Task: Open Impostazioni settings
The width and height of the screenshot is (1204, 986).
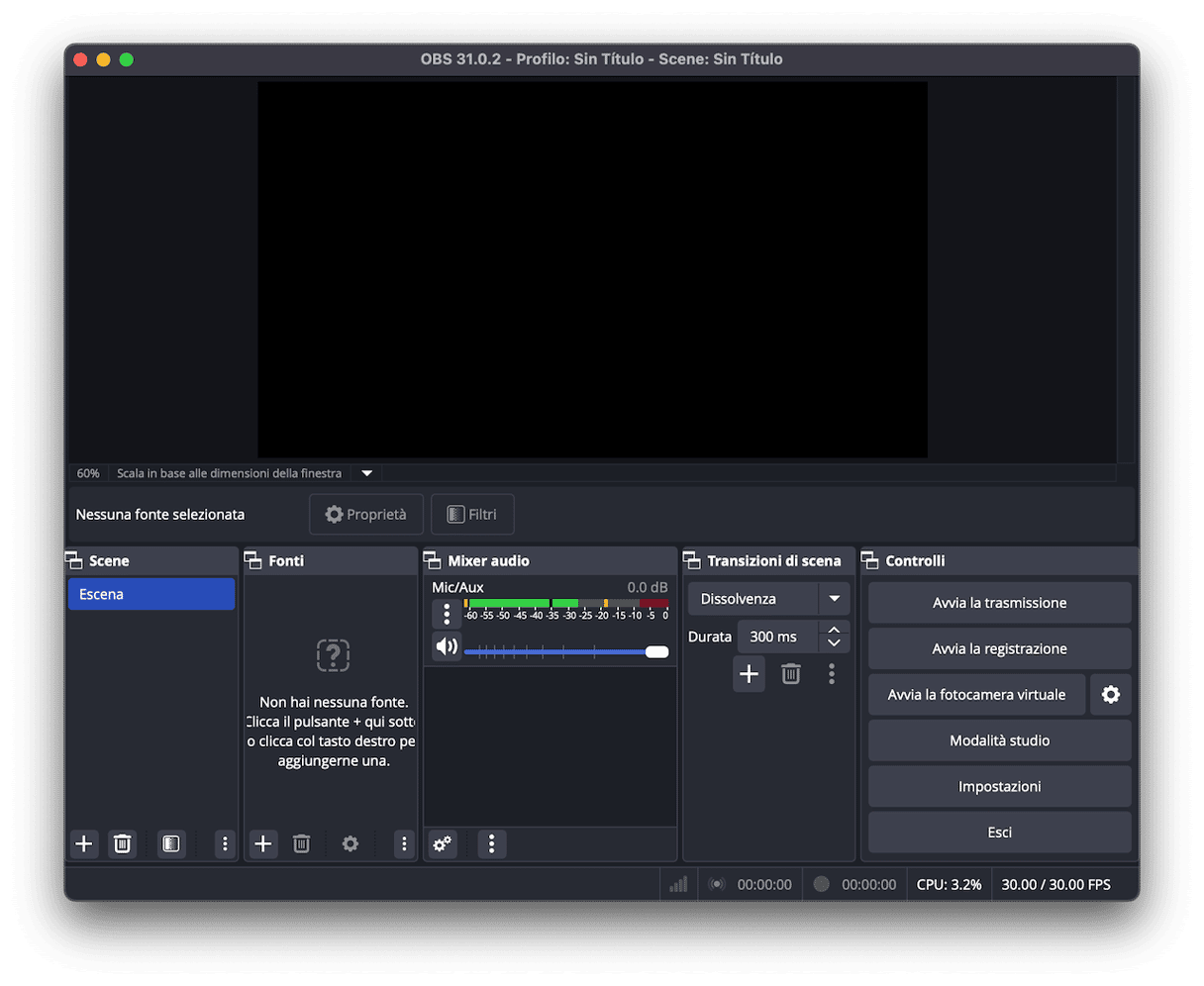Action: [999, 787]
